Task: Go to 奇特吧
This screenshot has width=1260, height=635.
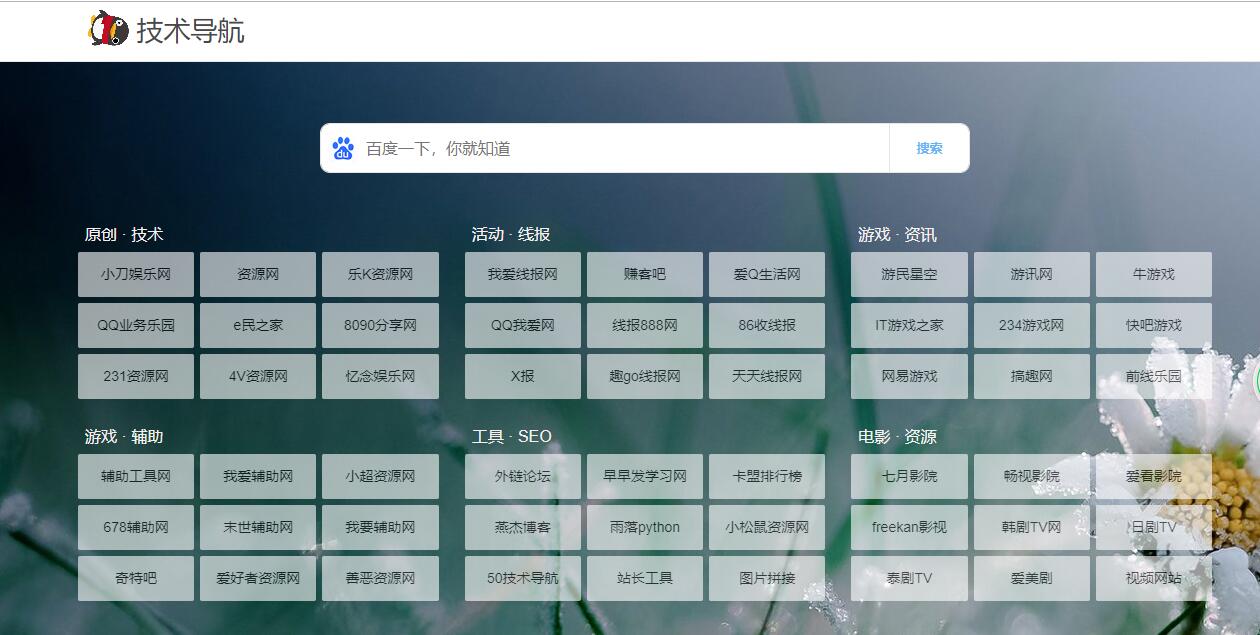Action: coord(136,578)
